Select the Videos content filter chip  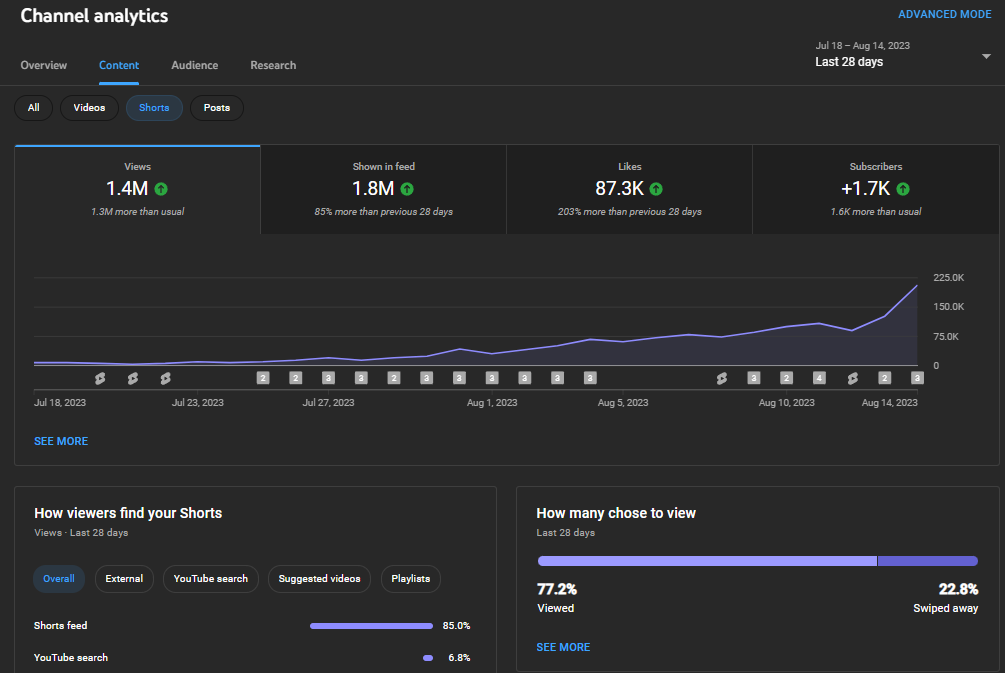(x=89, y=108)
